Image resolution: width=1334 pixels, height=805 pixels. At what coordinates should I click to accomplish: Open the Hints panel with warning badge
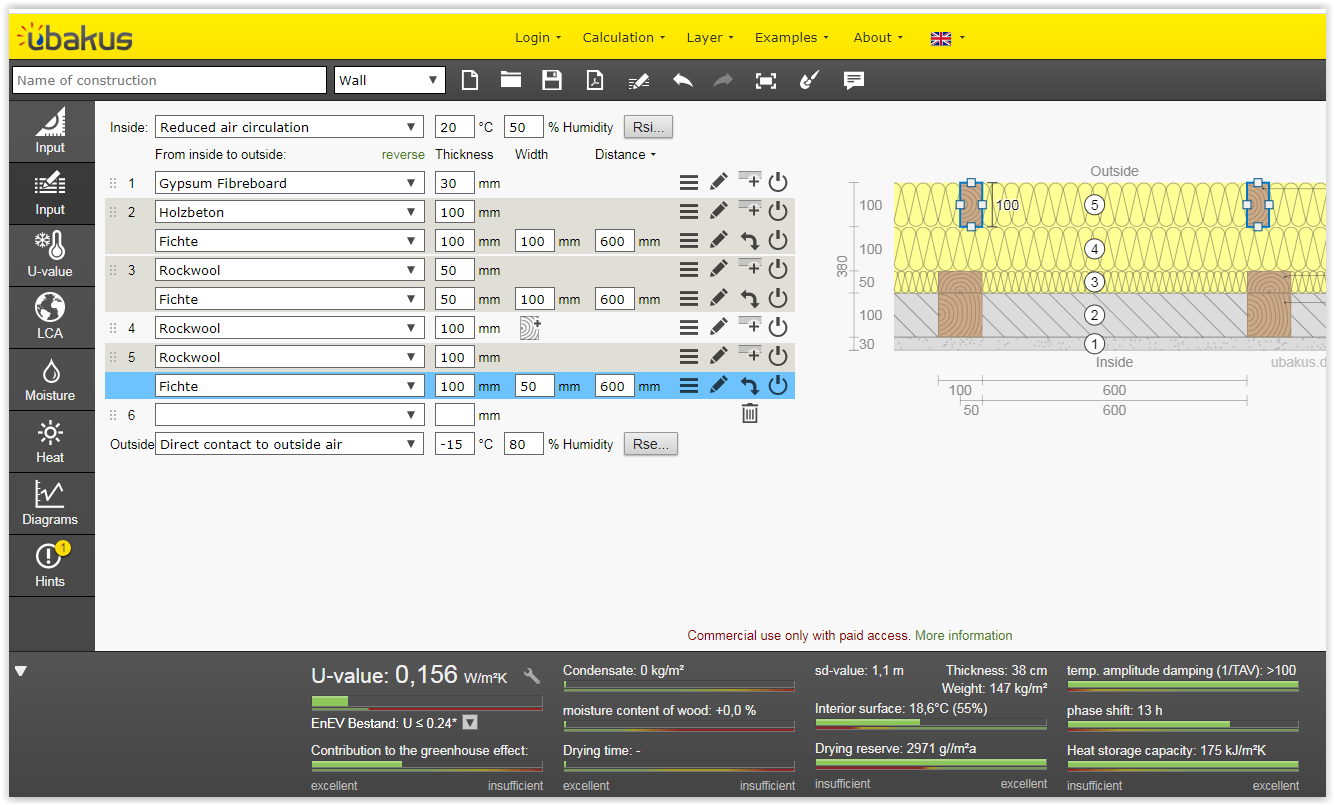50,565
